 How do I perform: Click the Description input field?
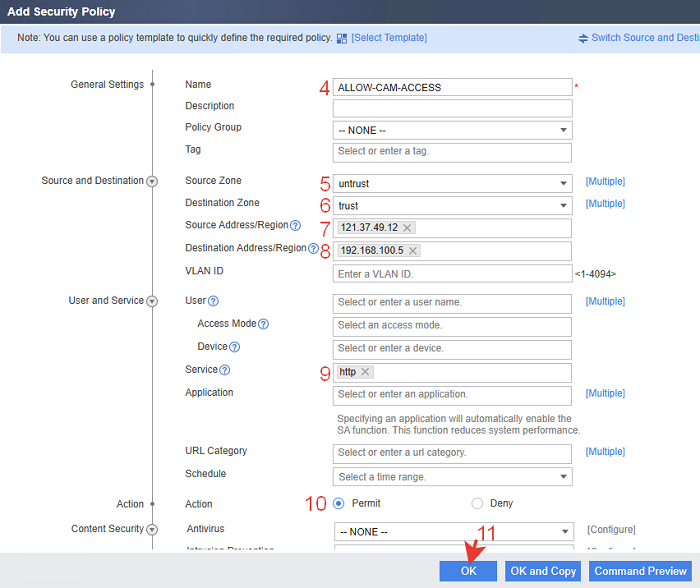point(452,108)
